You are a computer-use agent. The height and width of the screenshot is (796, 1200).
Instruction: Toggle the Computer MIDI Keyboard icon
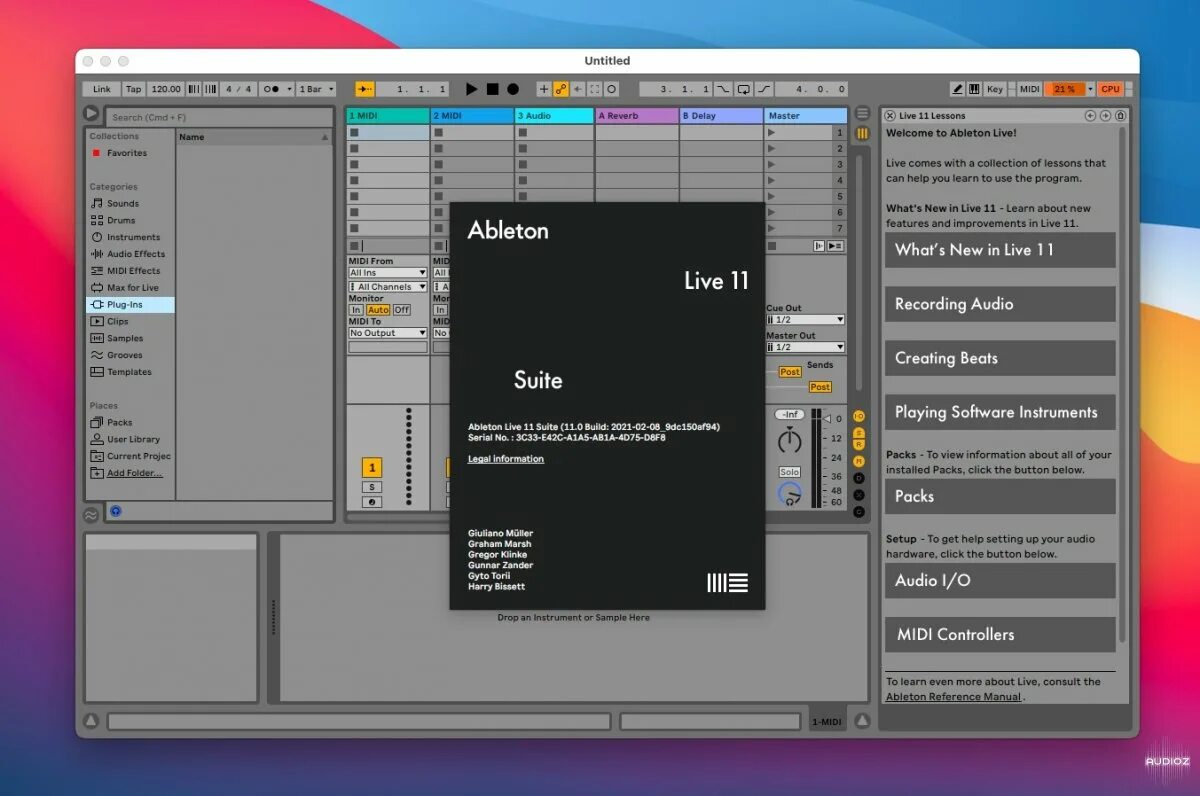973,89
